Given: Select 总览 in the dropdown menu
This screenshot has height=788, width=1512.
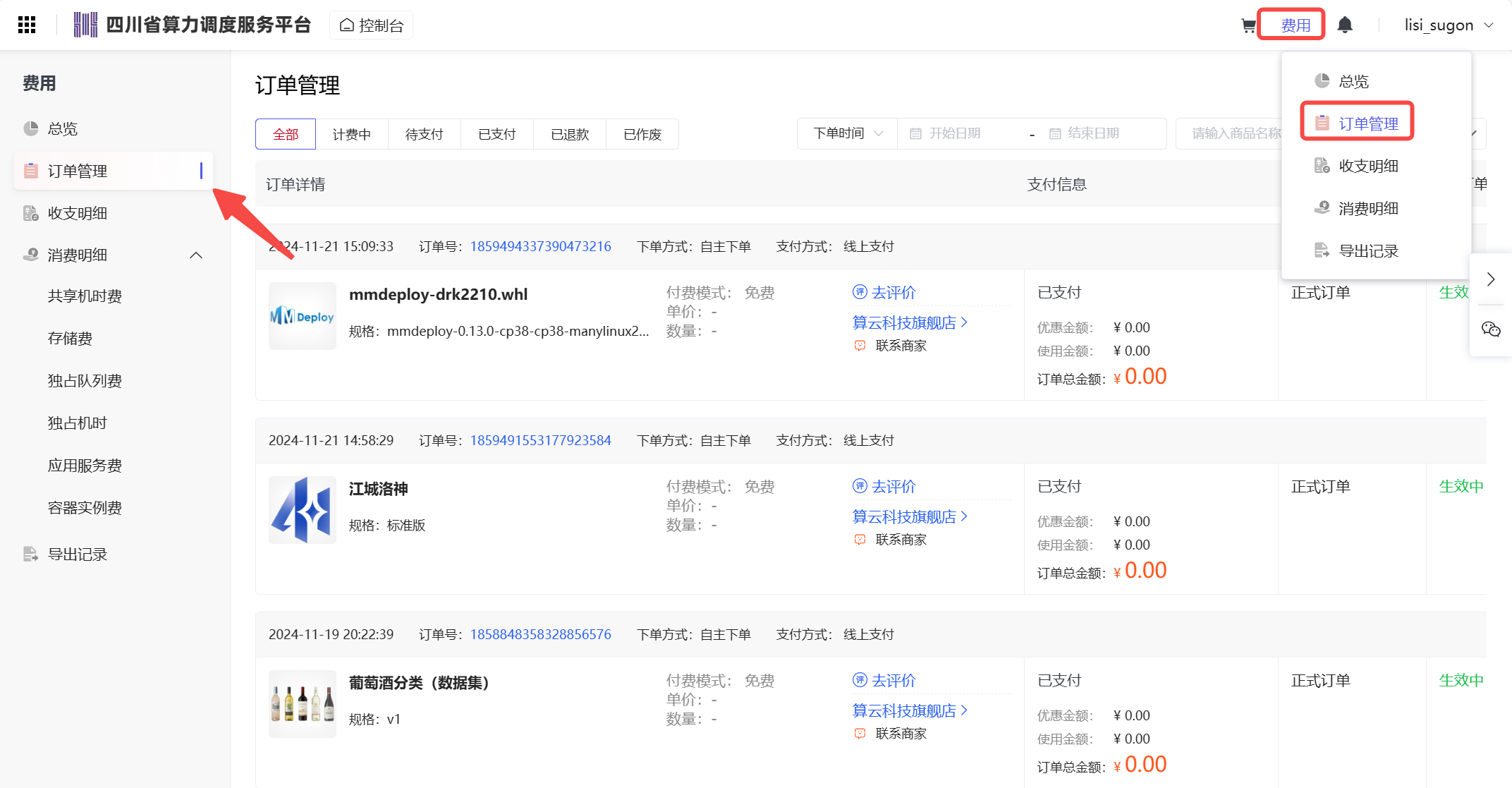Looking at the screenshot, I should [1353, 81].
